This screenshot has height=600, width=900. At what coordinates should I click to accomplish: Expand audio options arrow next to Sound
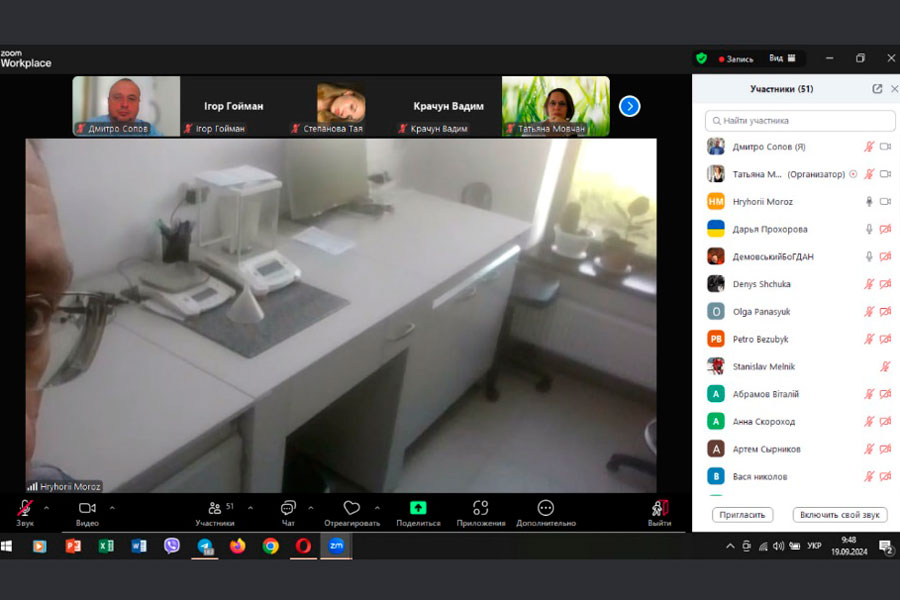46,508
